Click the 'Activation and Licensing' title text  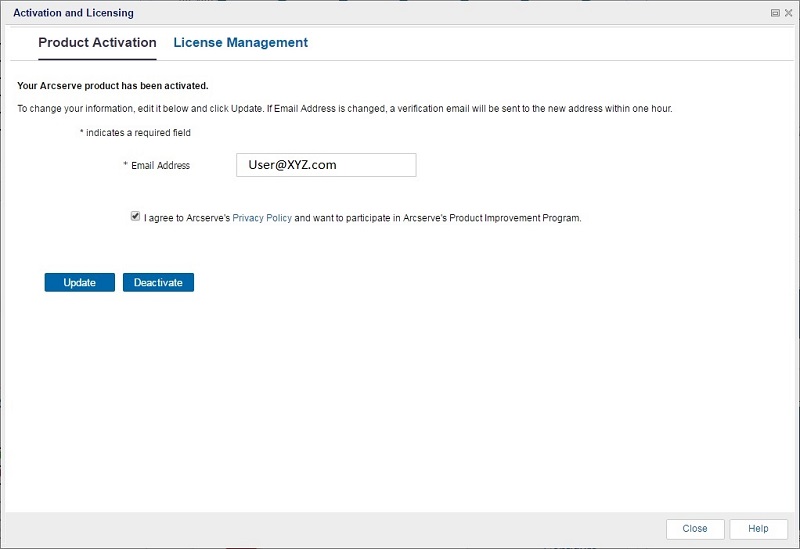coord(73,13)
